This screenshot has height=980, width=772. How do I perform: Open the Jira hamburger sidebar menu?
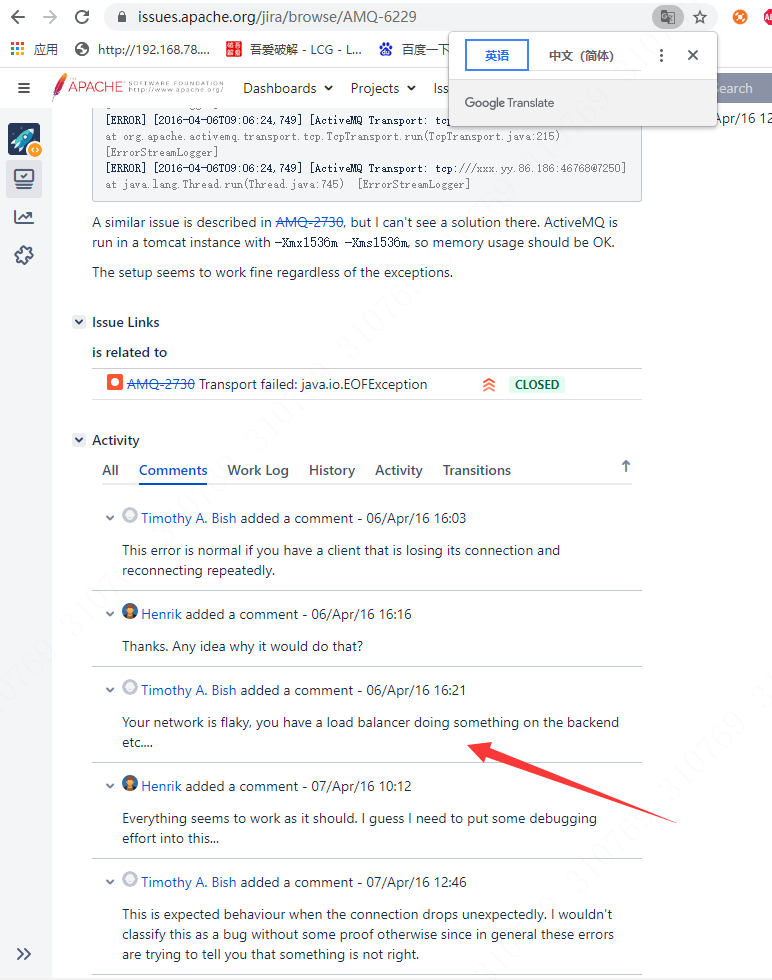pos(24,88)
